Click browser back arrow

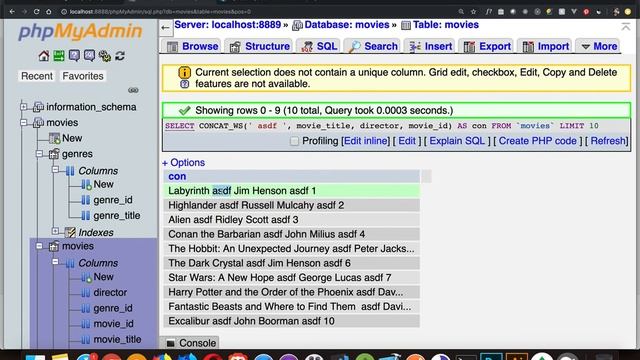tap(12, 12)
